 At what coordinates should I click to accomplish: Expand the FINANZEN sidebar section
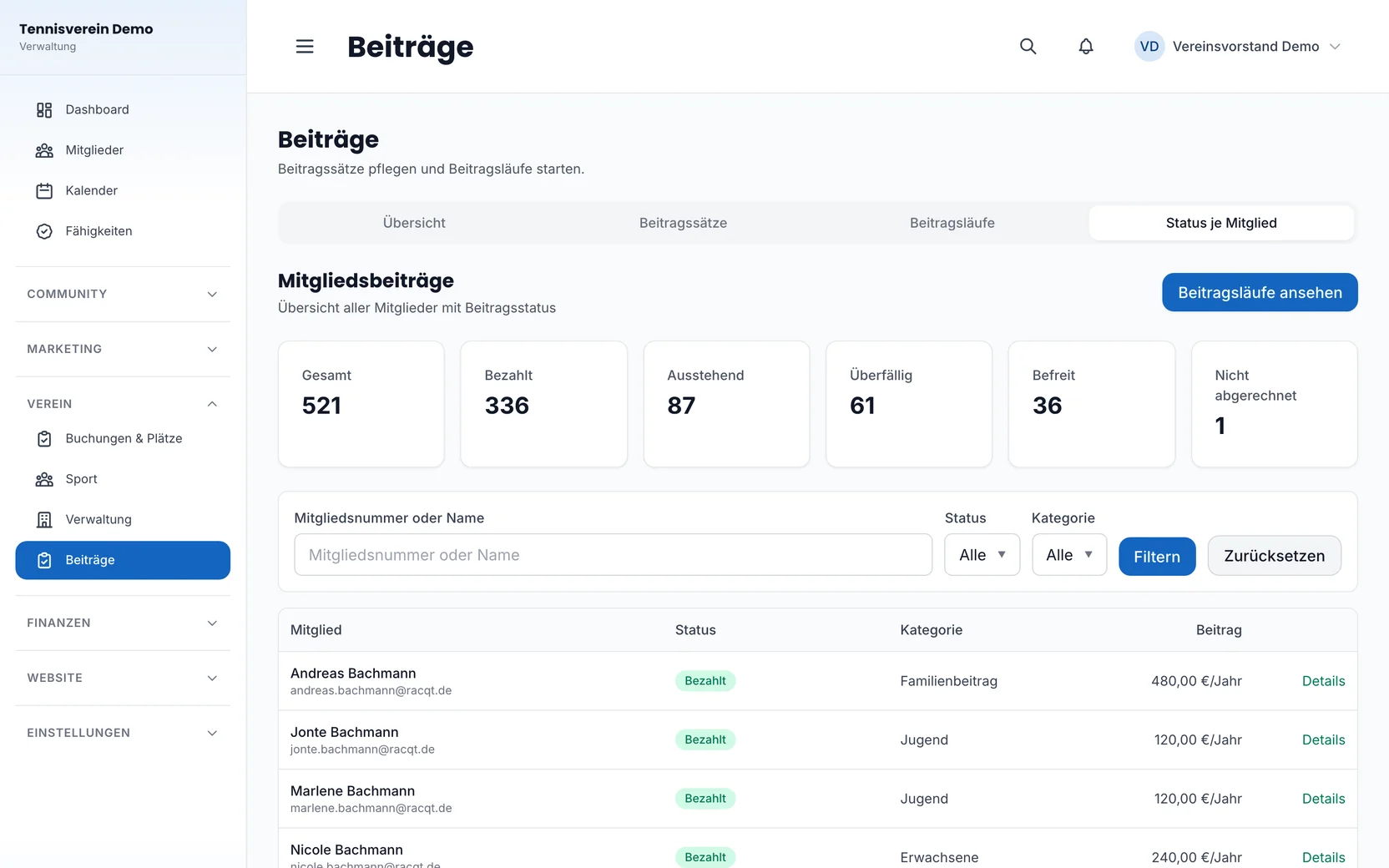point(123,623)
